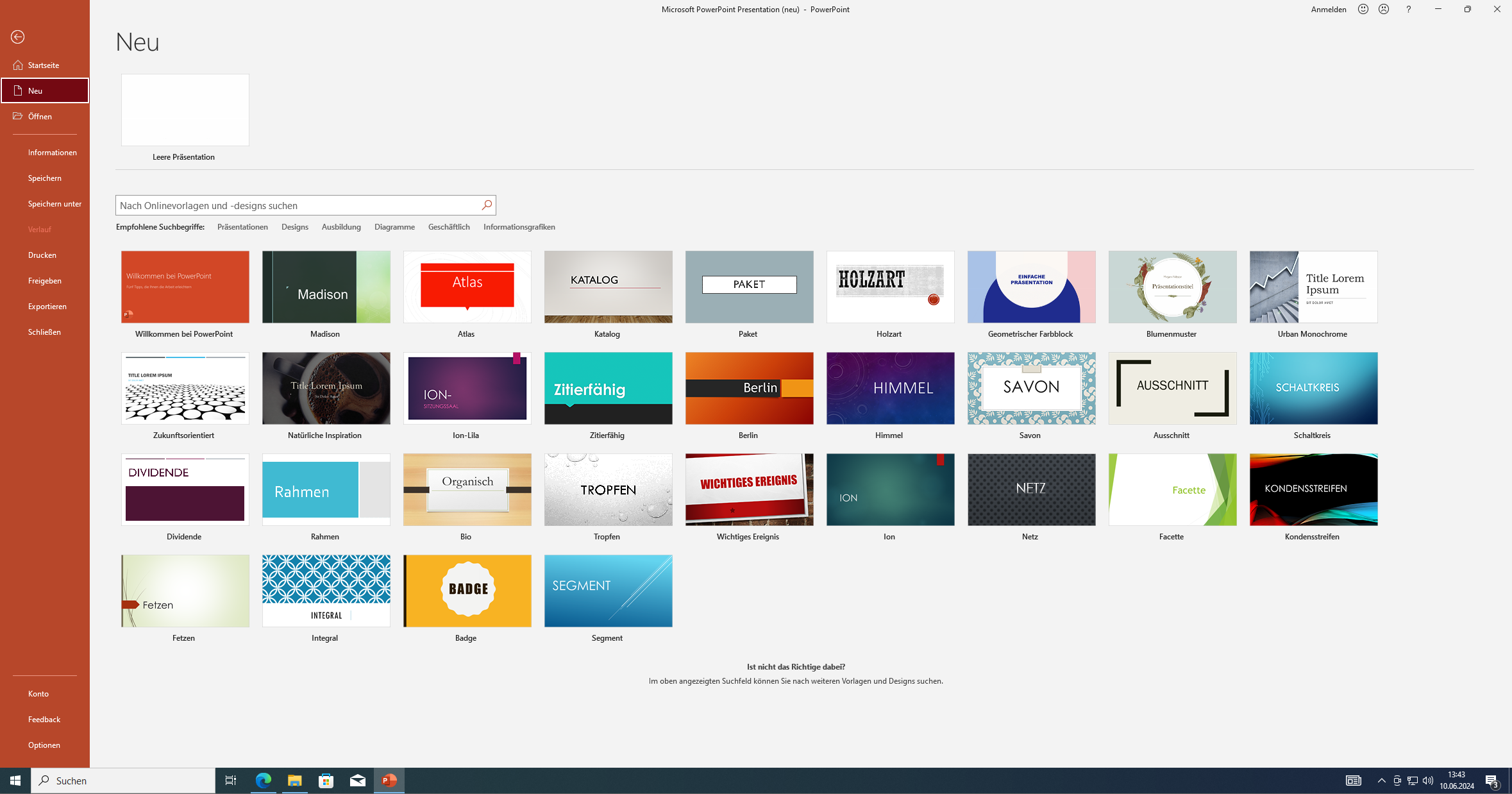Open Microsoft Edge from the taskbar
Screen dimensions: 1512x794
pyautogui.click(x=264, y=781)
